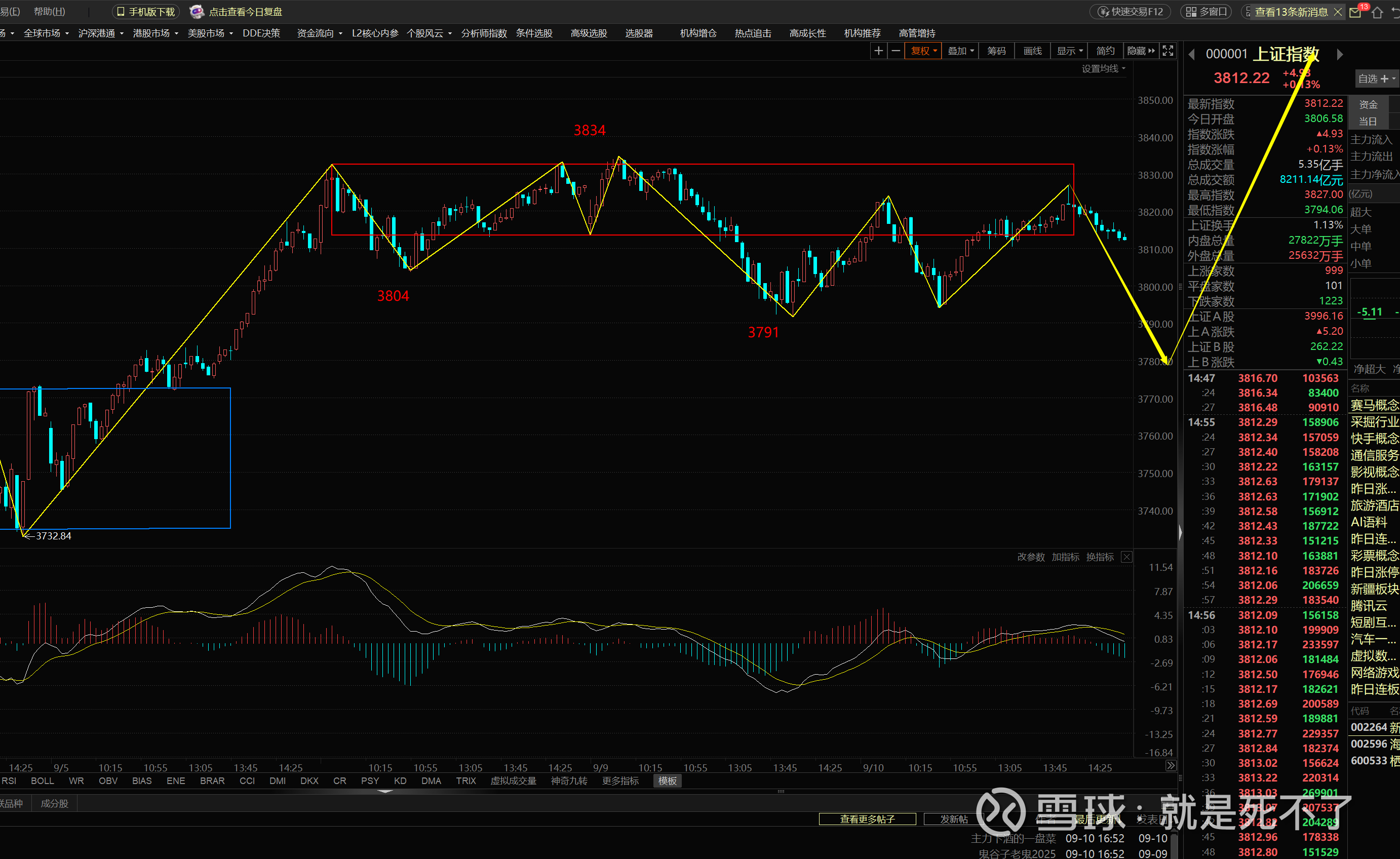Click the timeline scroll-right end button
Image resolution: width=1400 pixels, height=859 pixels.
click(1171, 766)
